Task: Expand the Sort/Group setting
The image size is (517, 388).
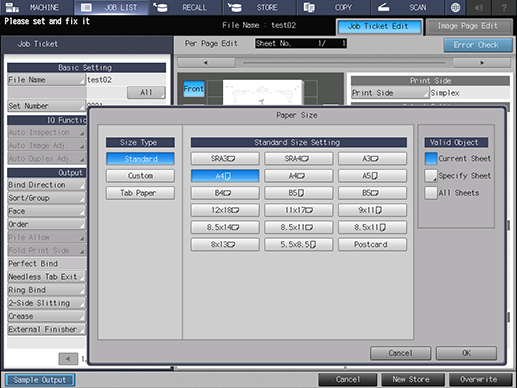Action: click(46, 198)
